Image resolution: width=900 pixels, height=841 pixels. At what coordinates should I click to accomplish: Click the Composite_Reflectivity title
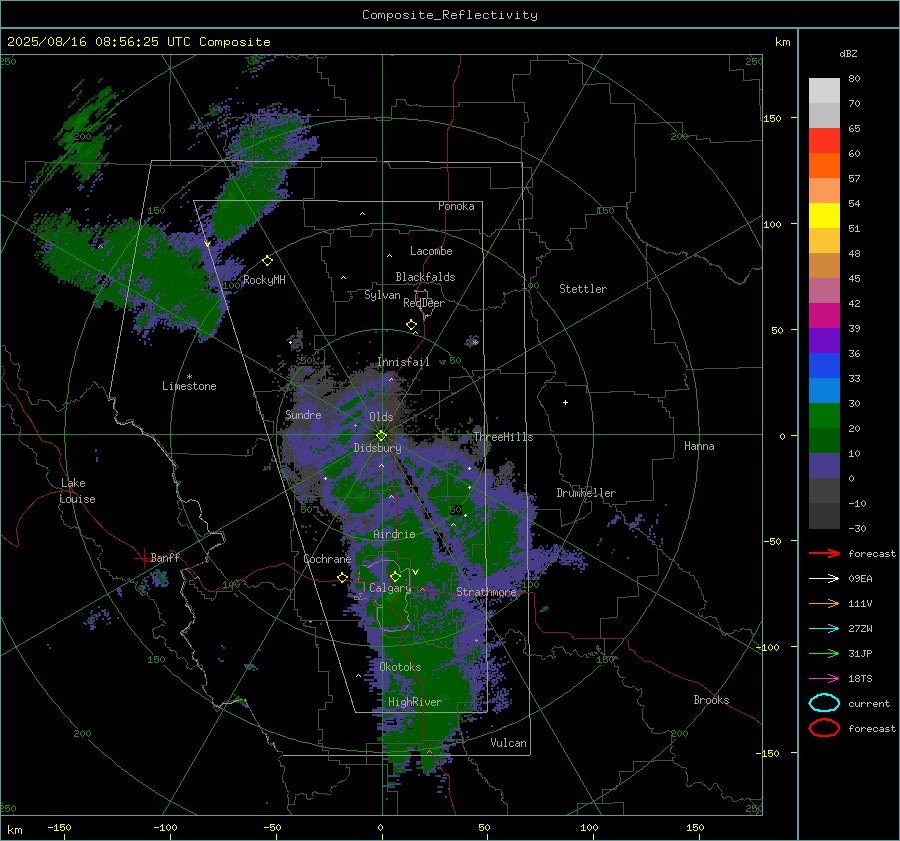[x=449, y=15]
